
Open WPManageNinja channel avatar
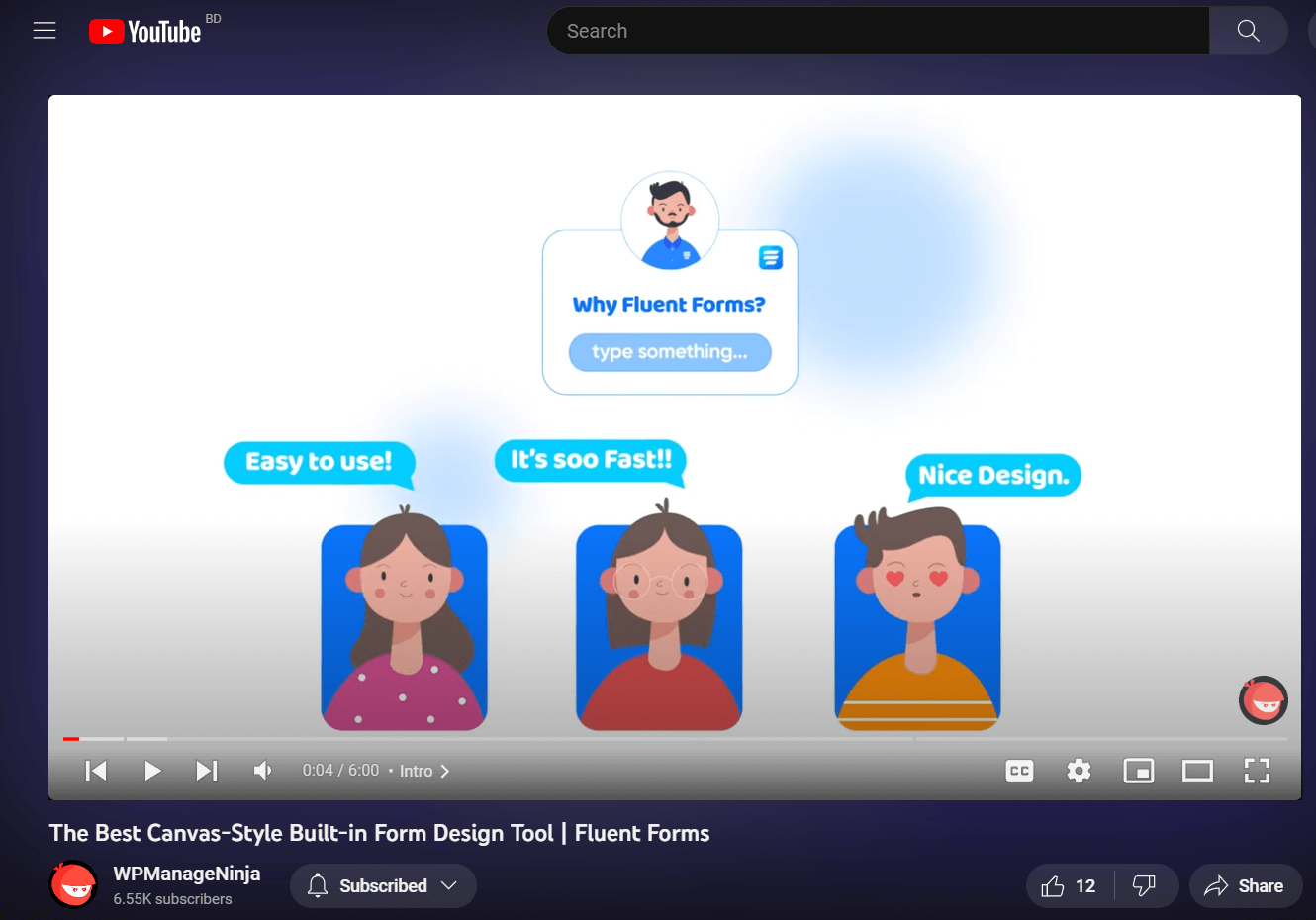[x=73, y=885]
